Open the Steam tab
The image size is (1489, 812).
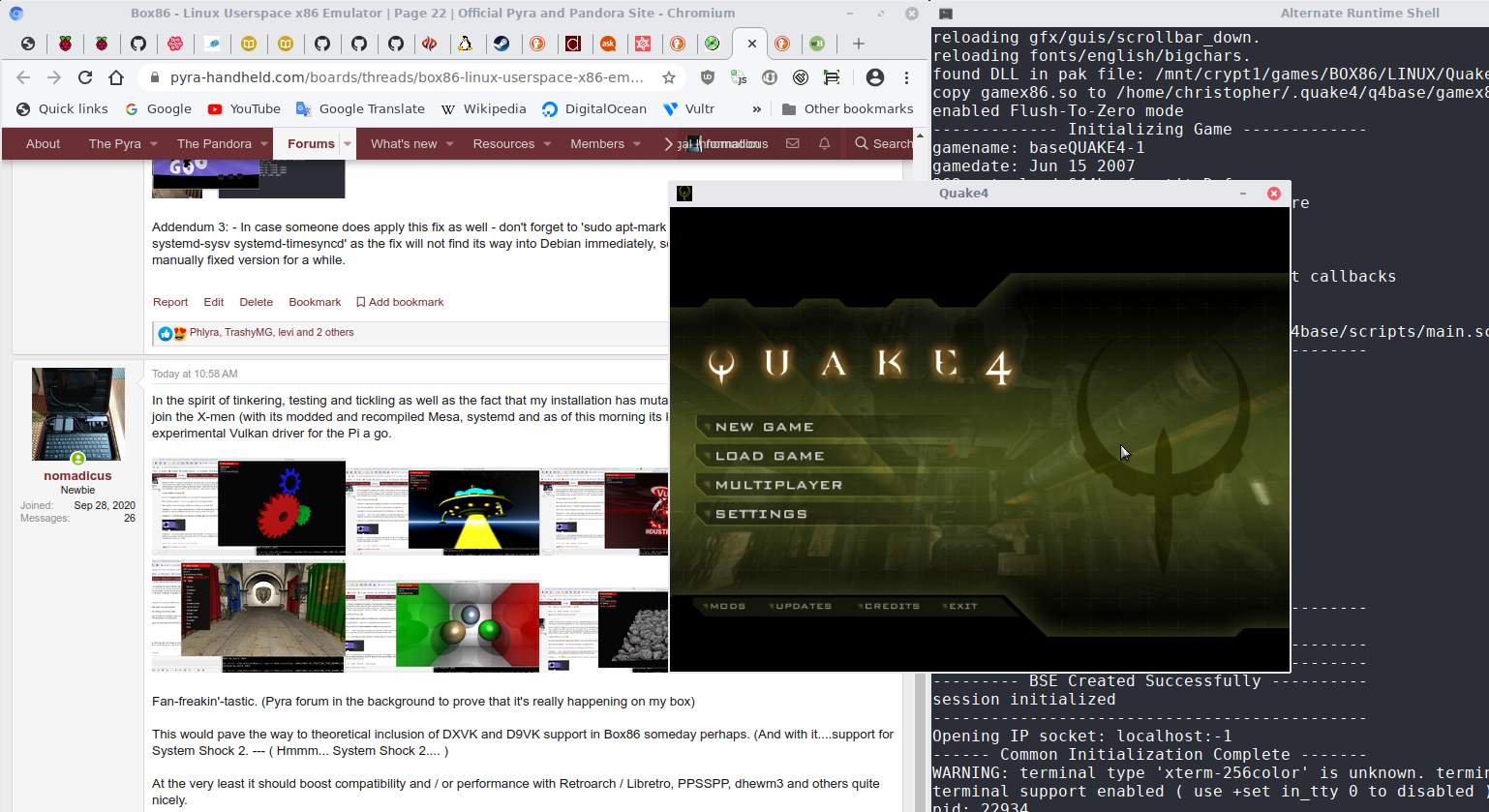(501, 44)
